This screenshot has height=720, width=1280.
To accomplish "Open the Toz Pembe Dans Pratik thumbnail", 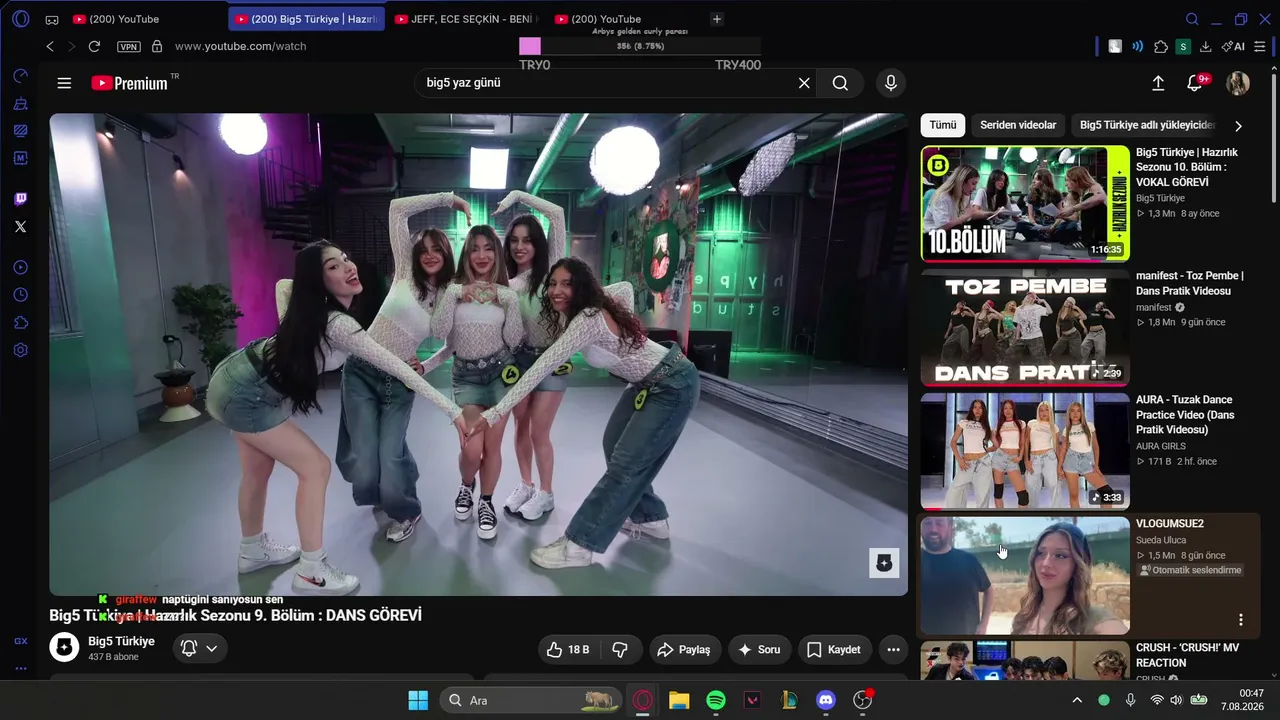I will 1025,327.
